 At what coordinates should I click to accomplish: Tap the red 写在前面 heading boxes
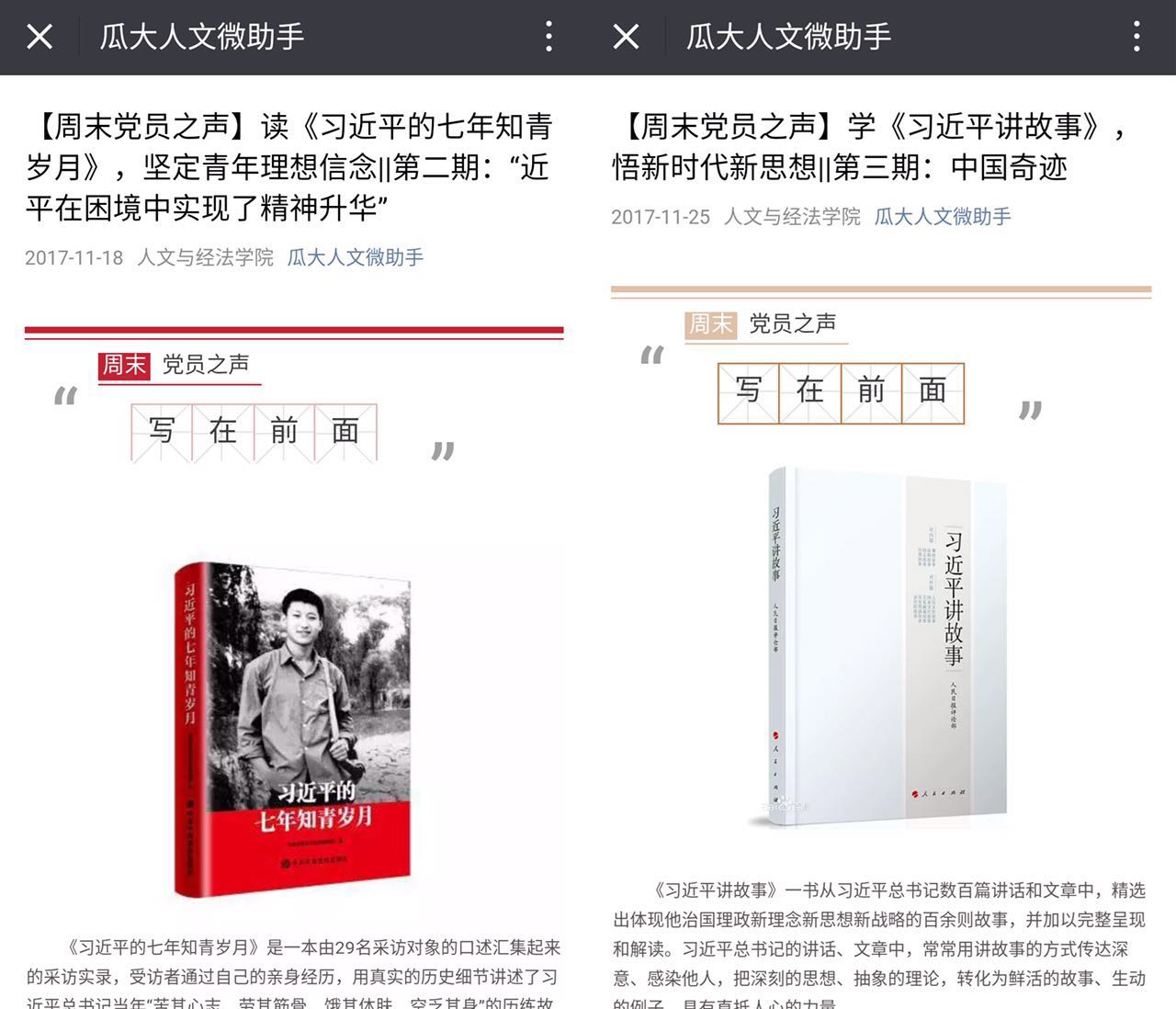pos(254,432)
